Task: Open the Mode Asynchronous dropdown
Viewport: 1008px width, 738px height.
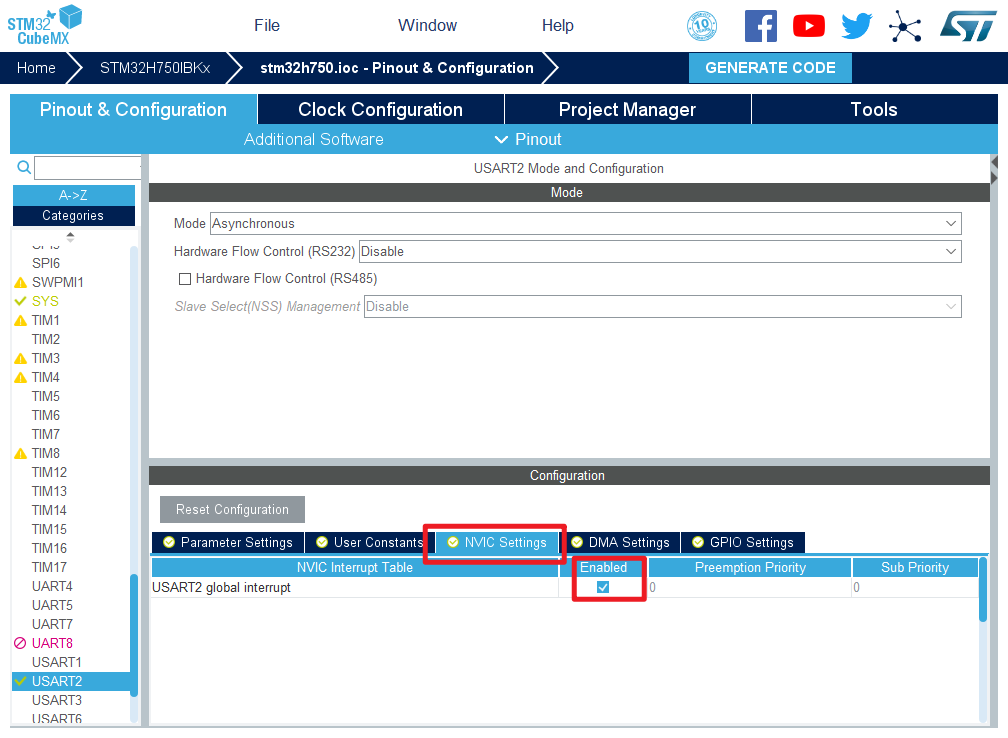Action: (x=585, y=224)
